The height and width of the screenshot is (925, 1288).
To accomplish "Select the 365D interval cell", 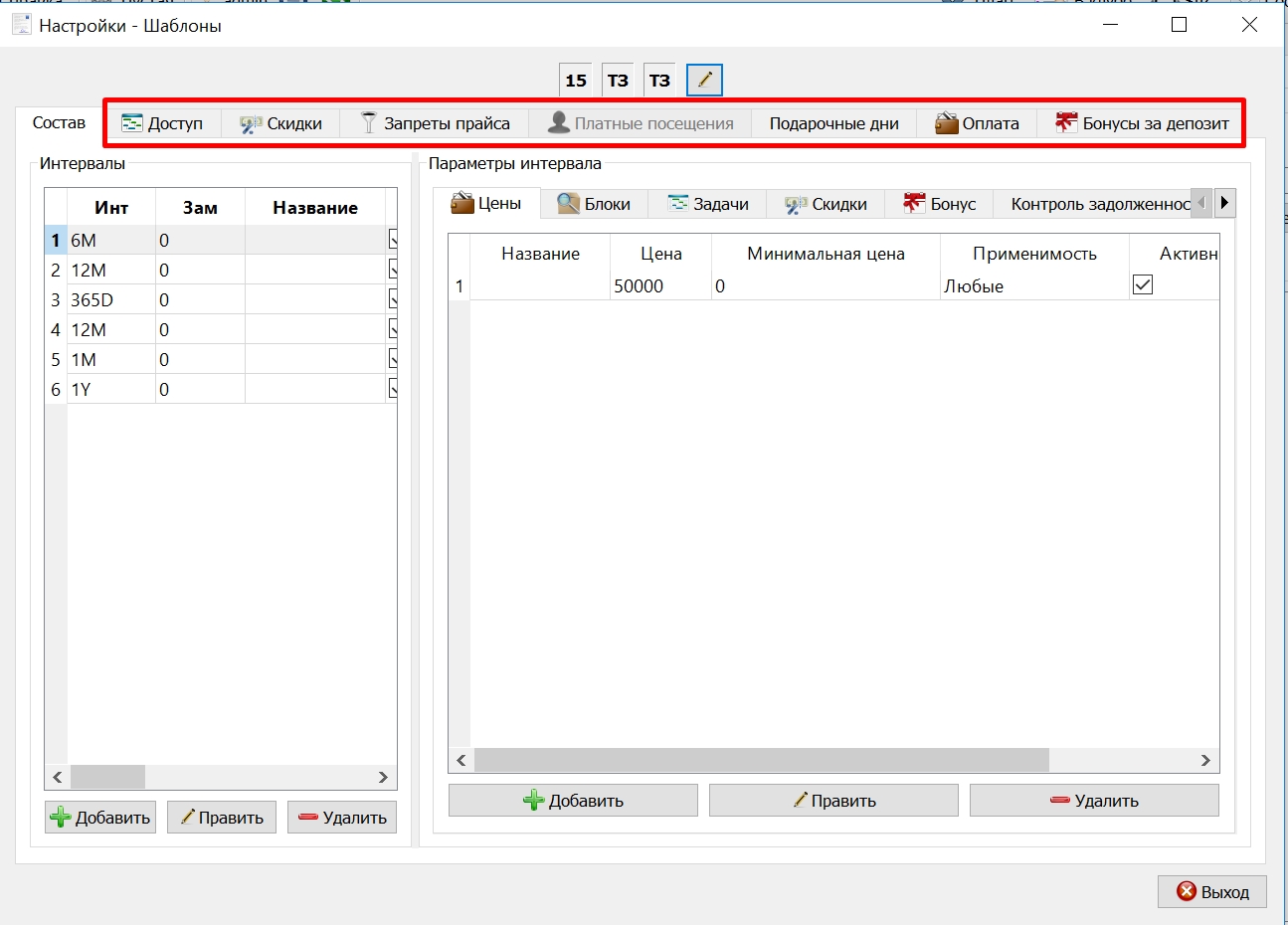I will [111, 299].
